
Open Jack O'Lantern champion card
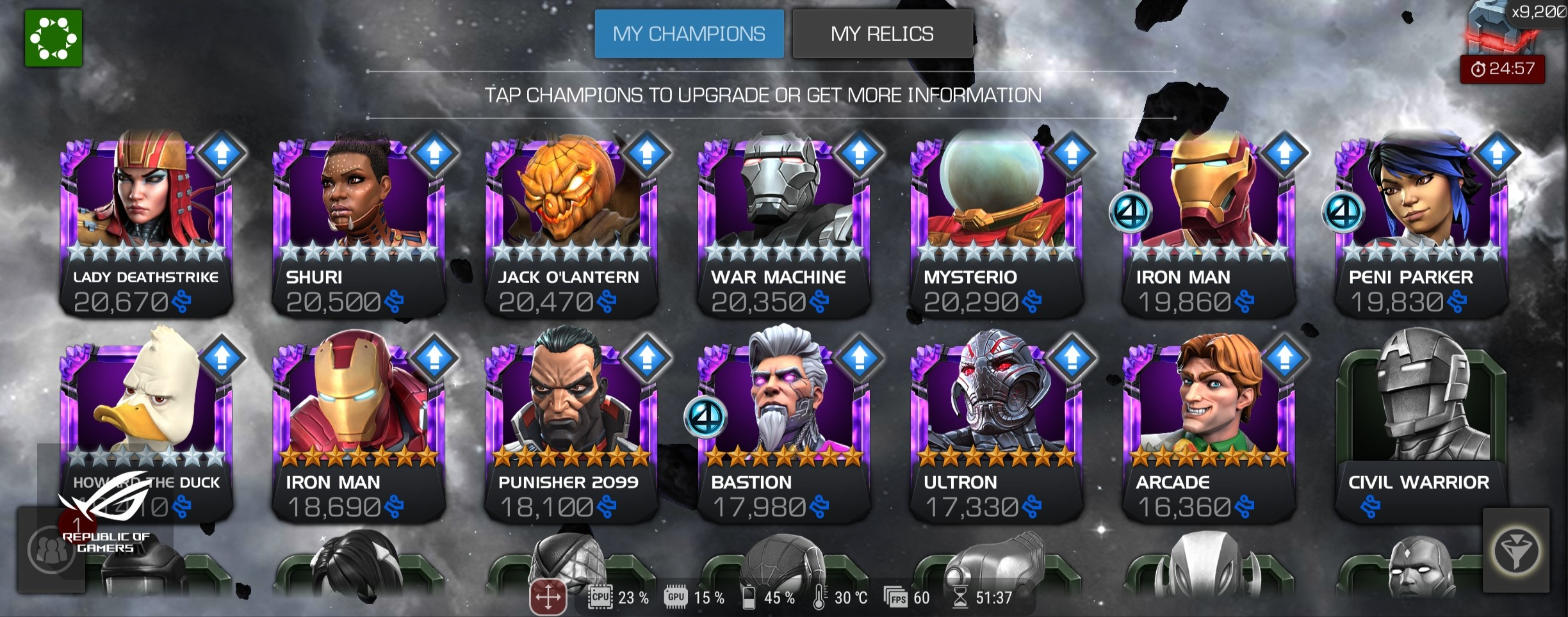coord(571,224)
